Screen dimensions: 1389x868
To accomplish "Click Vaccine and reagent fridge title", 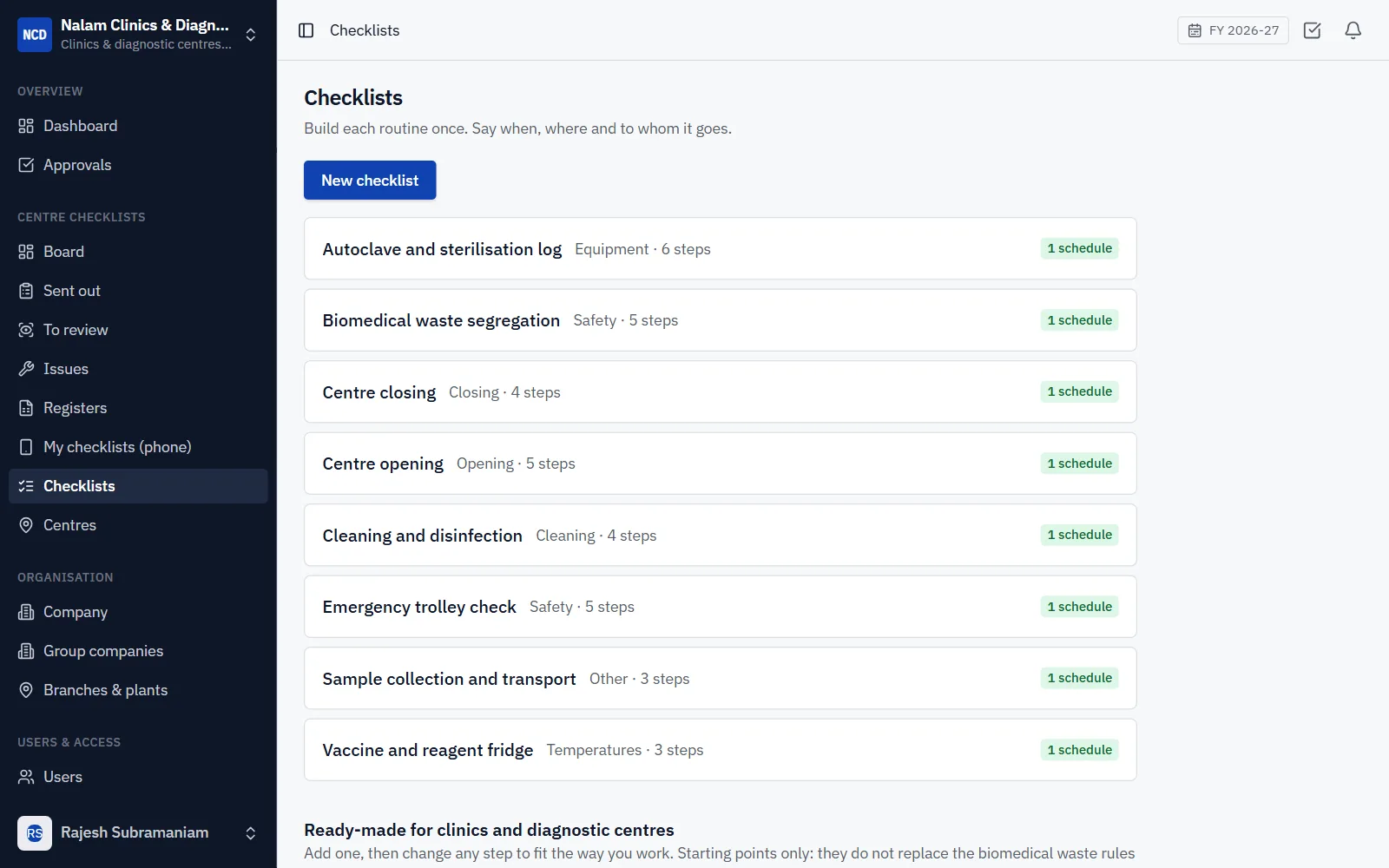I will (x=428, y=750).
